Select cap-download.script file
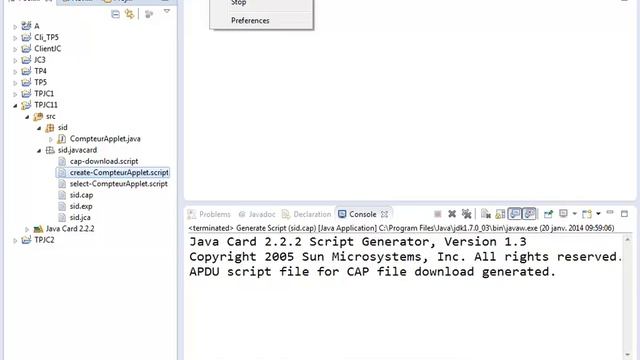Screen dimensions: 640x360 point(104,161)
